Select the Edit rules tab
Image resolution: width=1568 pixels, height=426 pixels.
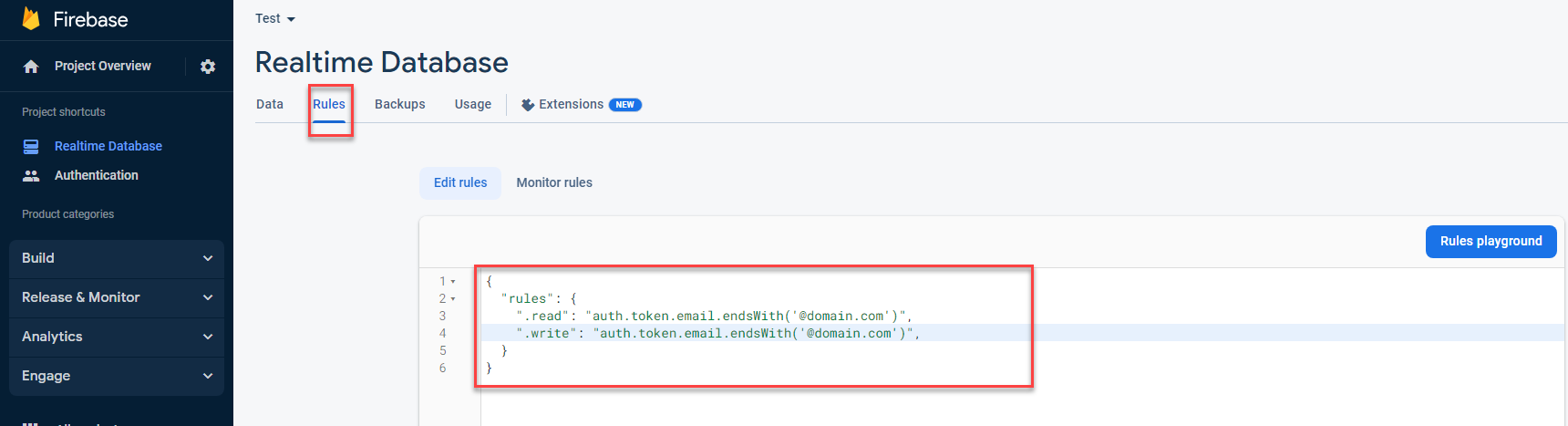[460, 182]
